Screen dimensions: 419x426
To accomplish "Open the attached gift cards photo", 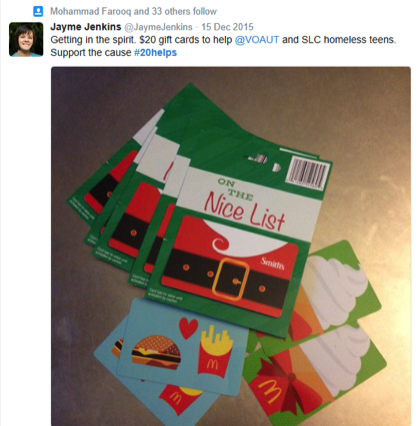I will pos(231,246).
